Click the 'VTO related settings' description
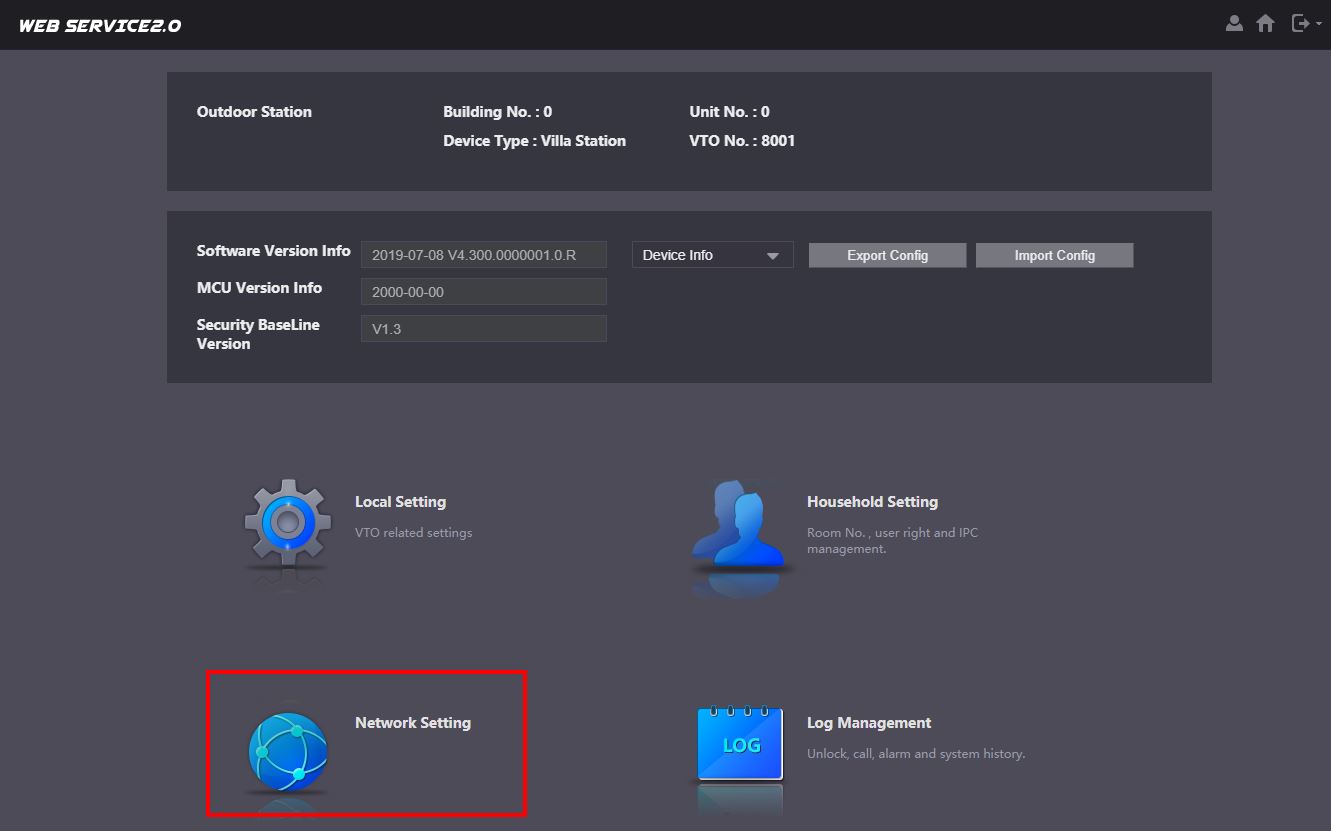This screenshot has width=1331, height=831. coord(413,533)
